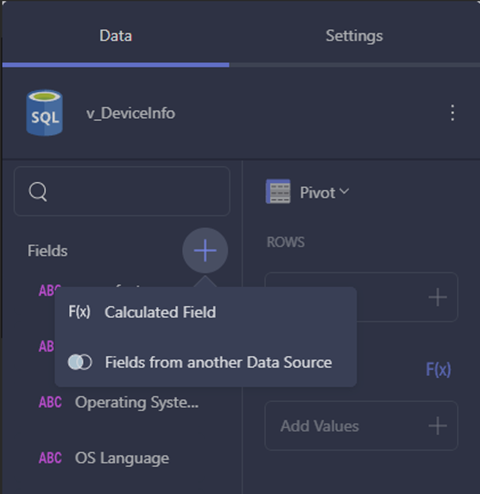Open the three-dot data source menu
This screenshot has width=480, height=494.
[x=452, y=113]
